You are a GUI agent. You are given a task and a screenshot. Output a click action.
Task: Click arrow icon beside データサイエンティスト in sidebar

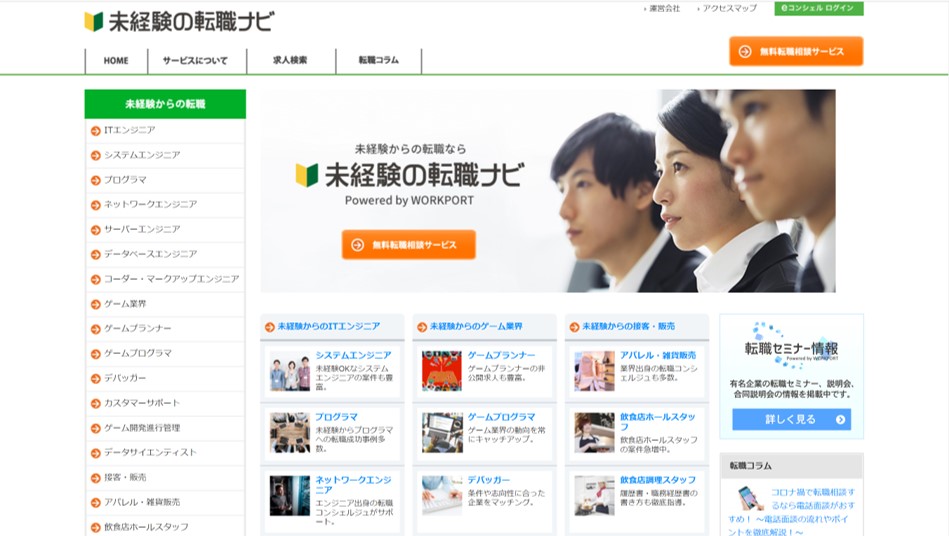[96, 453]
